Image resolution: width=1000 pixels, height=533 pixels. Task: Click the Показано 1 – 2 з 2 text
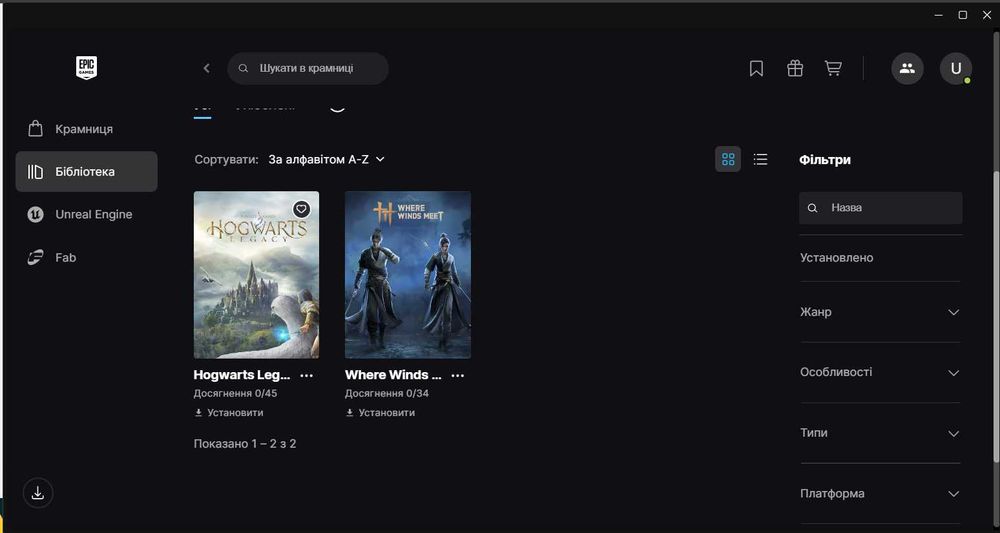click(245, 443)
